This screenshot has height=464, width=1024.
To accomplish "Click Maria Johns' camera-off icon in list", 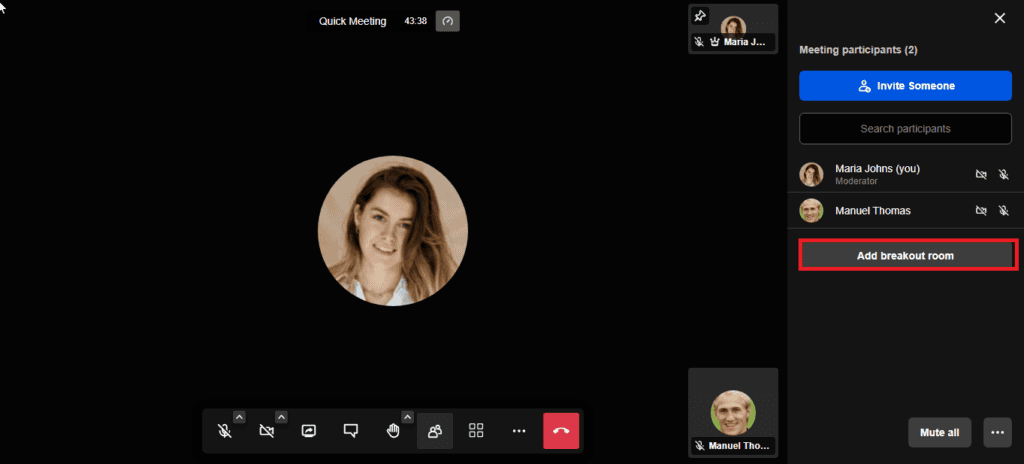I will (981, 174).
